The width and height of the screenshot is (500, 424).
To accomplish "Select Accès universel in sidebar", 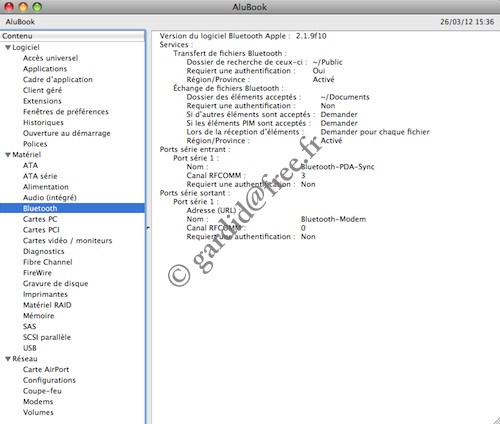I will 50,58.
